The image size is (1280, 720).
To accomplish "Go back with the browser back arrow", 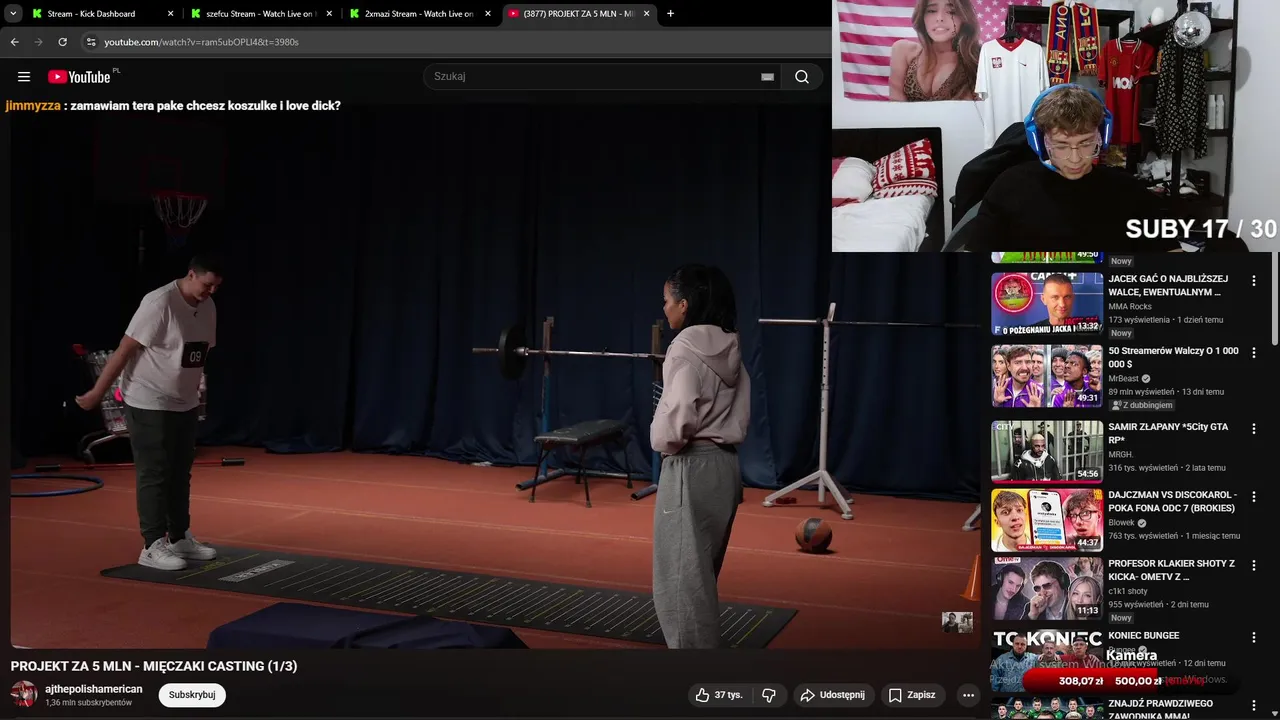I will tap(14, 42).
